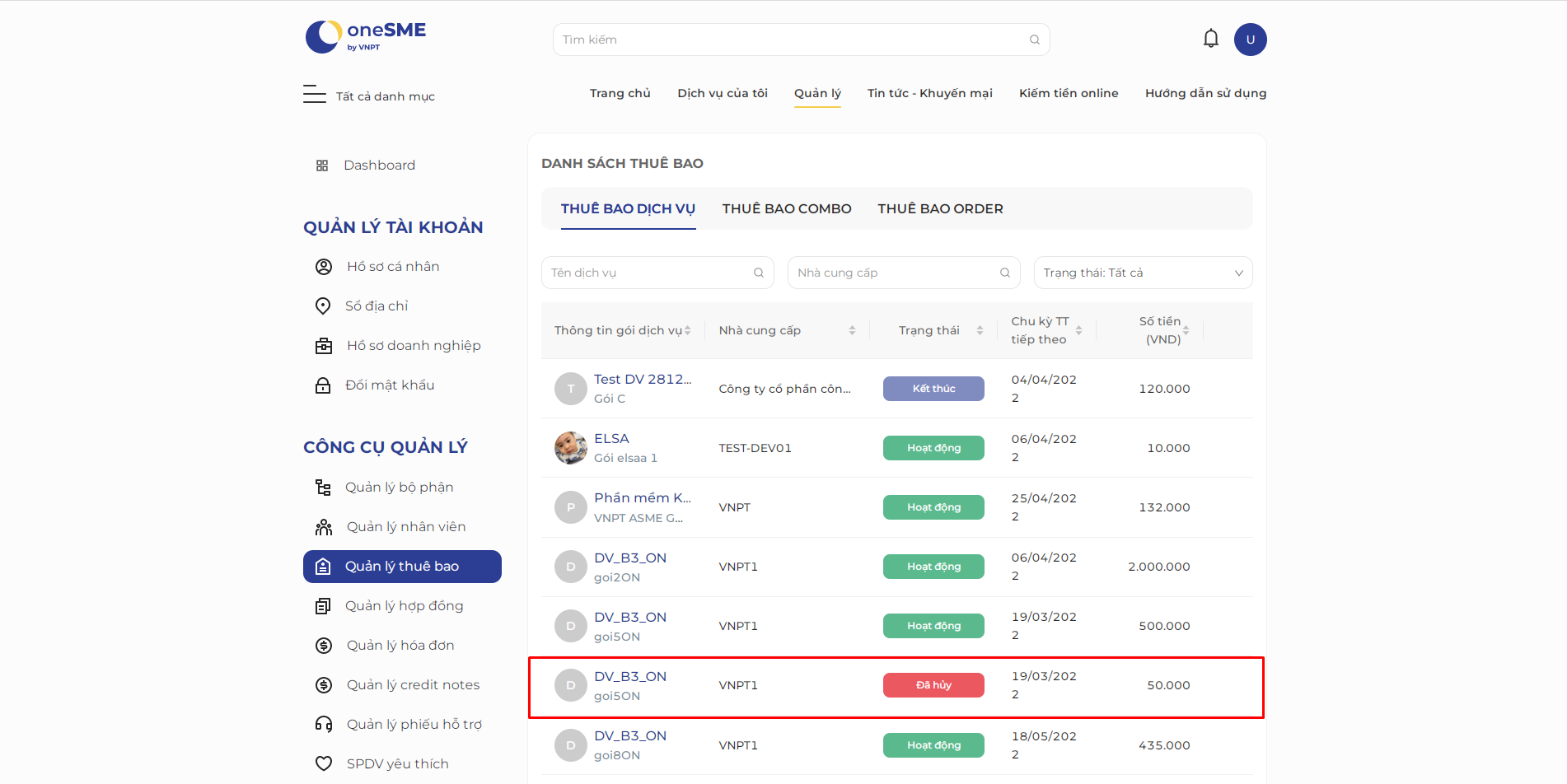Viewport: 1567px width, 784px height.
Task: Click the search magnifier in top search bar
Action: click(1034, 40)
